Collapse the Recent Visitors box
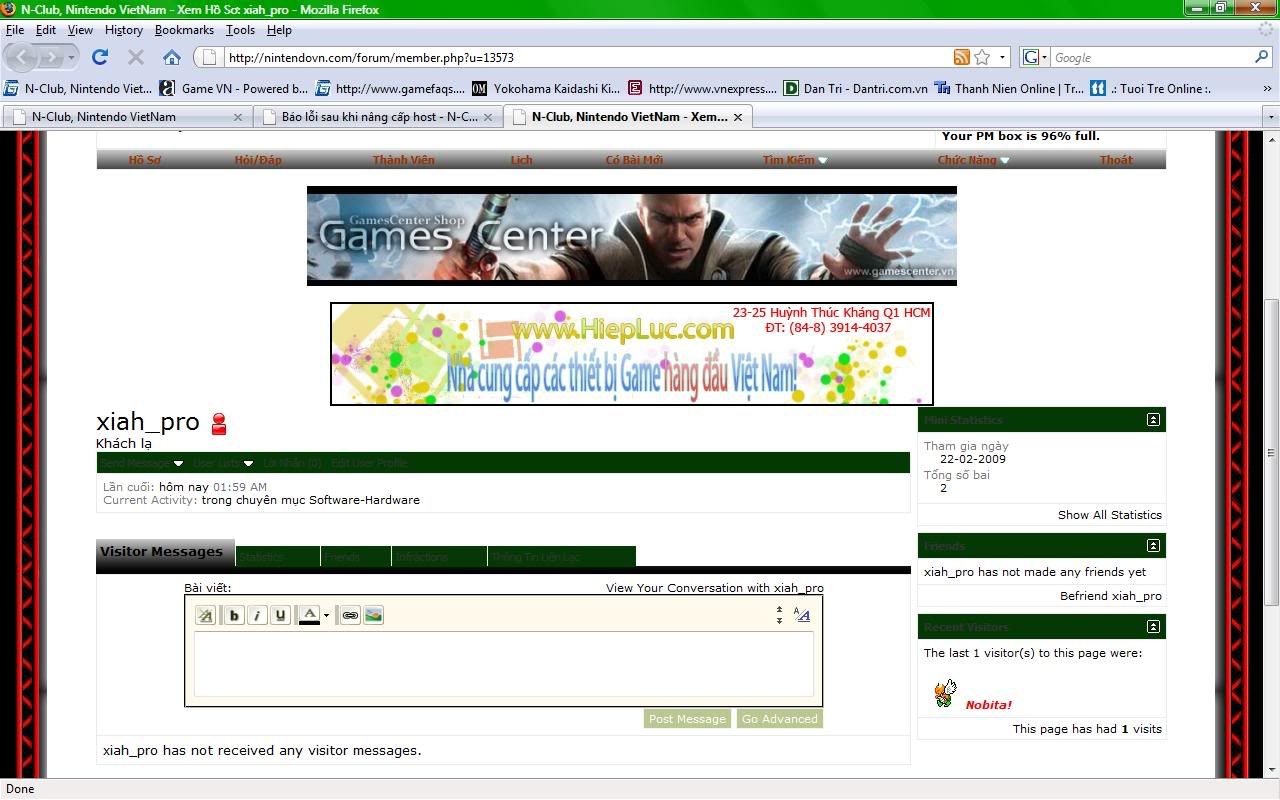The width and height of the screenshot is (1280, 800). point(1153,627)
